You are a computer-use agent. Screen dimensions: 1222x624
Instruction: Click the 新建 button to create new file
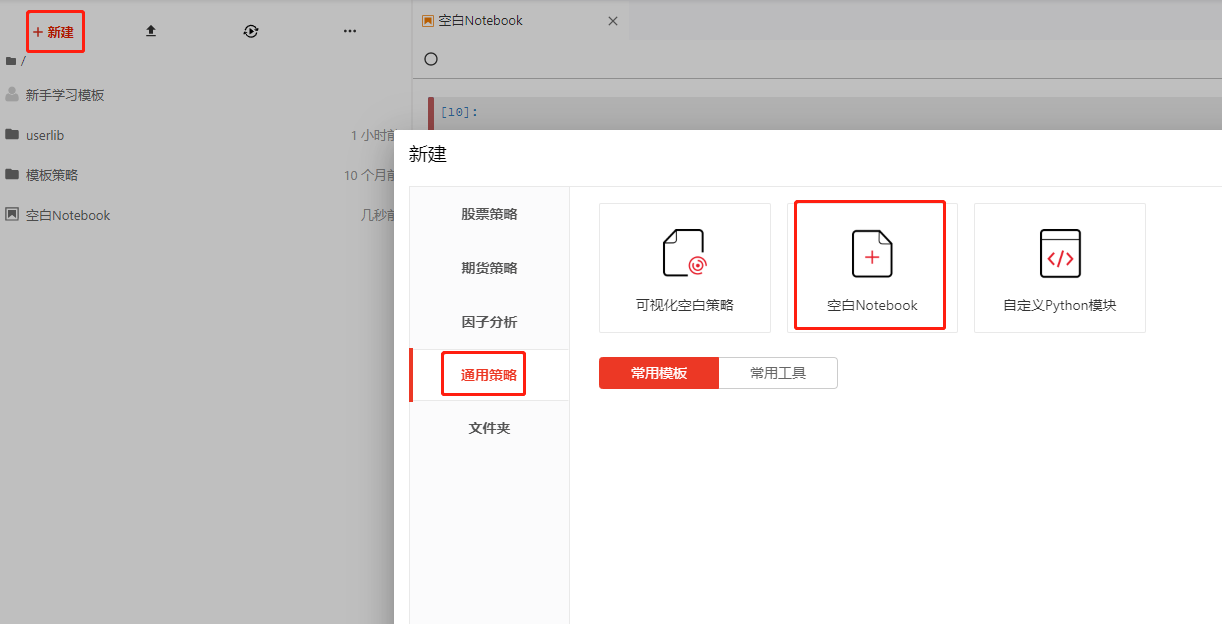point(55,31)
